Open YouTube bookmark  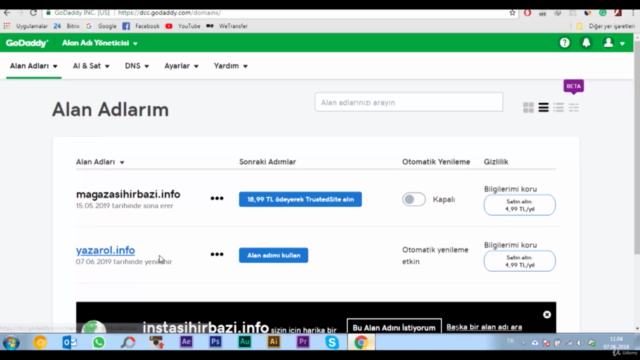pyautogui.click(x=182, y=26)
